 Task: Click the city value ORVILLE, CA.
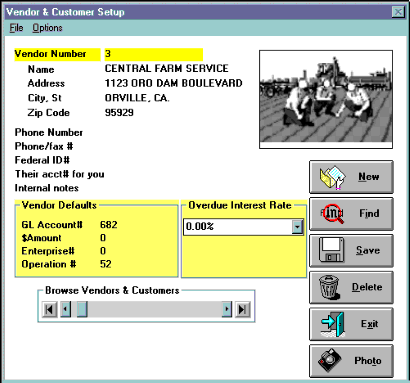(137, 98)
